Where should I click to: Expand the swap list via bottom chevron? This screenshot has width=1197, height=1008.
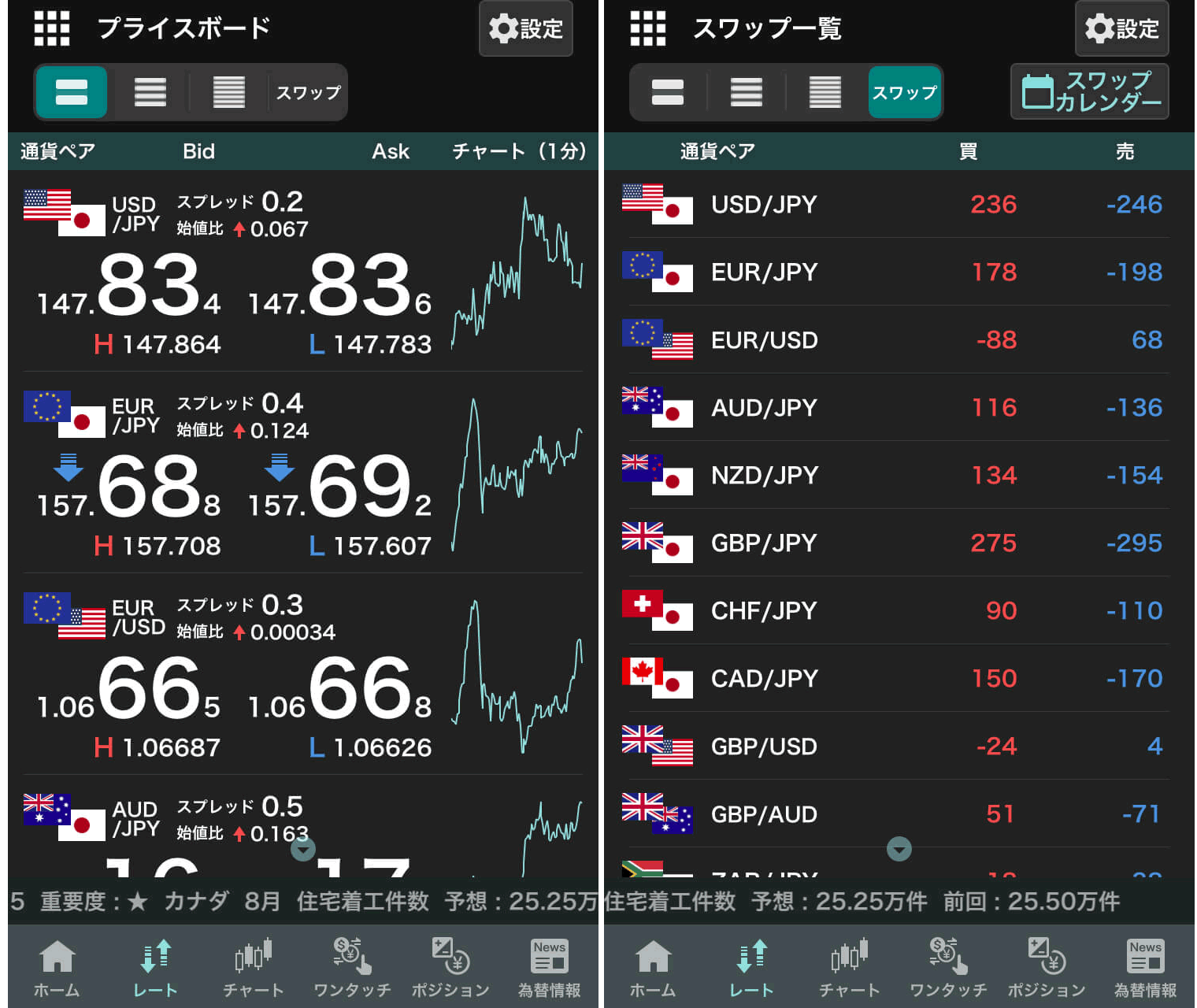click(x=899, y=849)
